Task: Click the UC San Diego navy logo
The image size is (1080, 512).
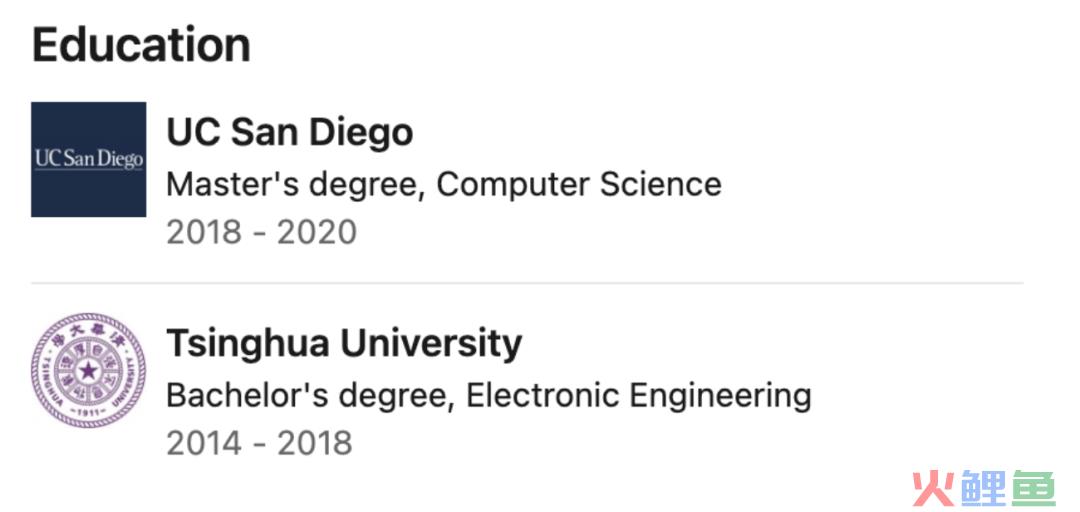Action: (88, 159)
